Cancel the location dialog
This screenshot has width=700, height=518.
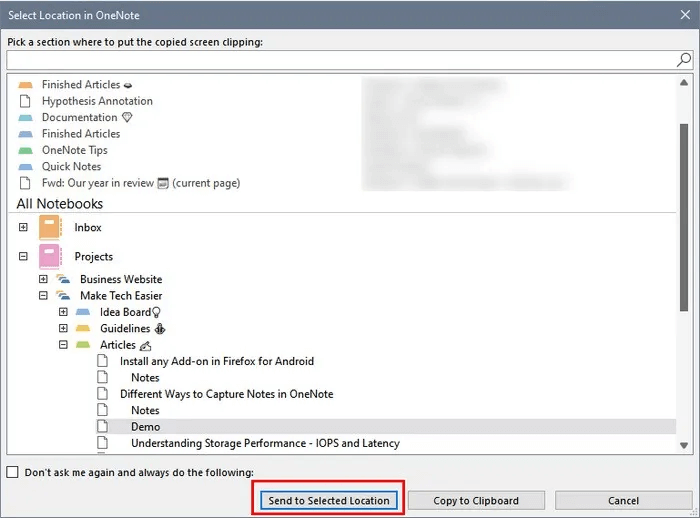tap(623, 501)
